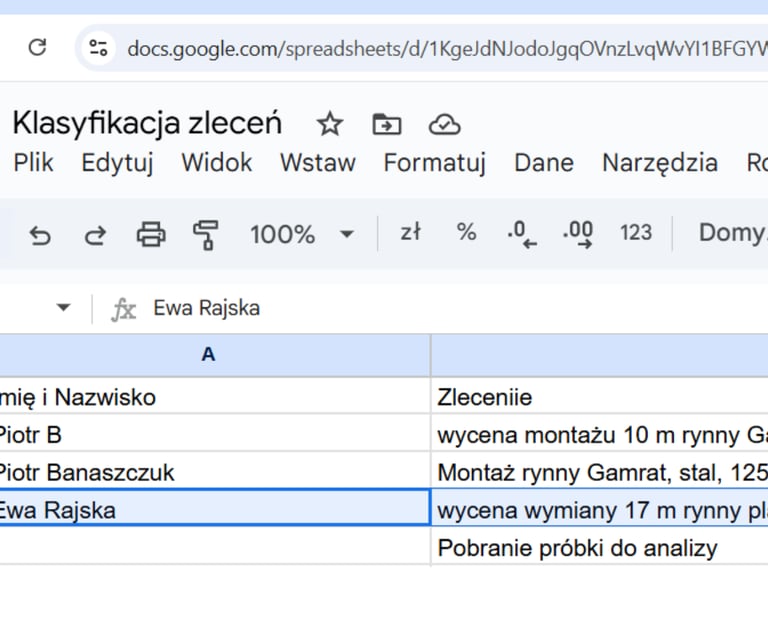Increase decimal places
Image resolution: width=768 pixels, height=630 pixels.
(x=578, y=234)
